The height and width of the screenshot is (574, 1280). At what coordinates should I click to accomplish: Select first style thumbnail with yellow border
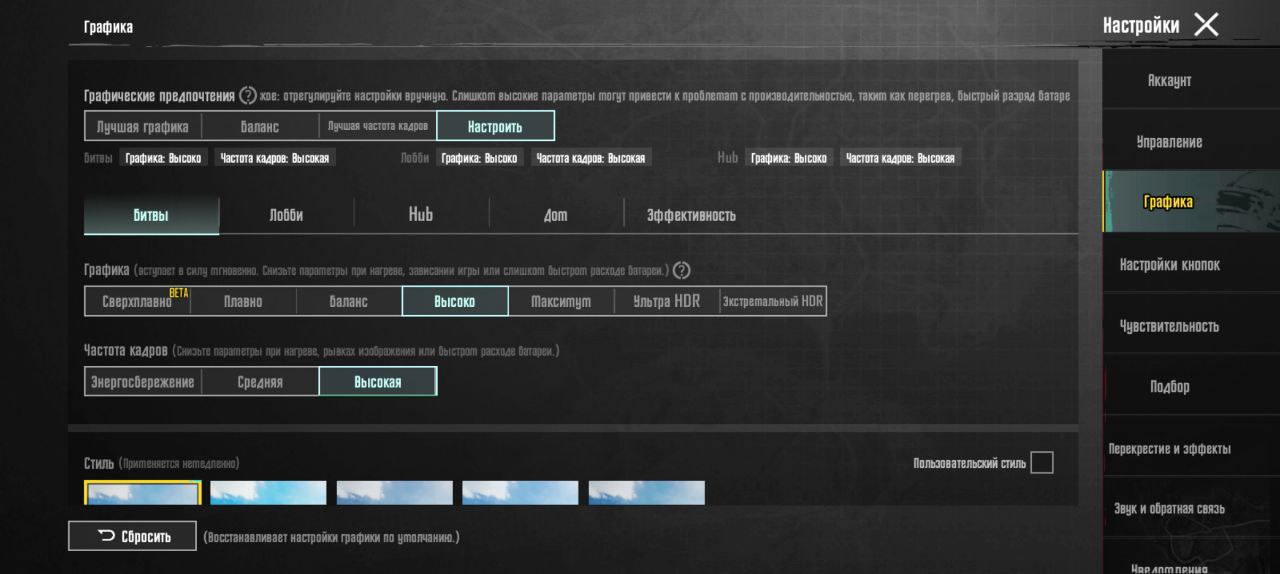click(143, 493)
